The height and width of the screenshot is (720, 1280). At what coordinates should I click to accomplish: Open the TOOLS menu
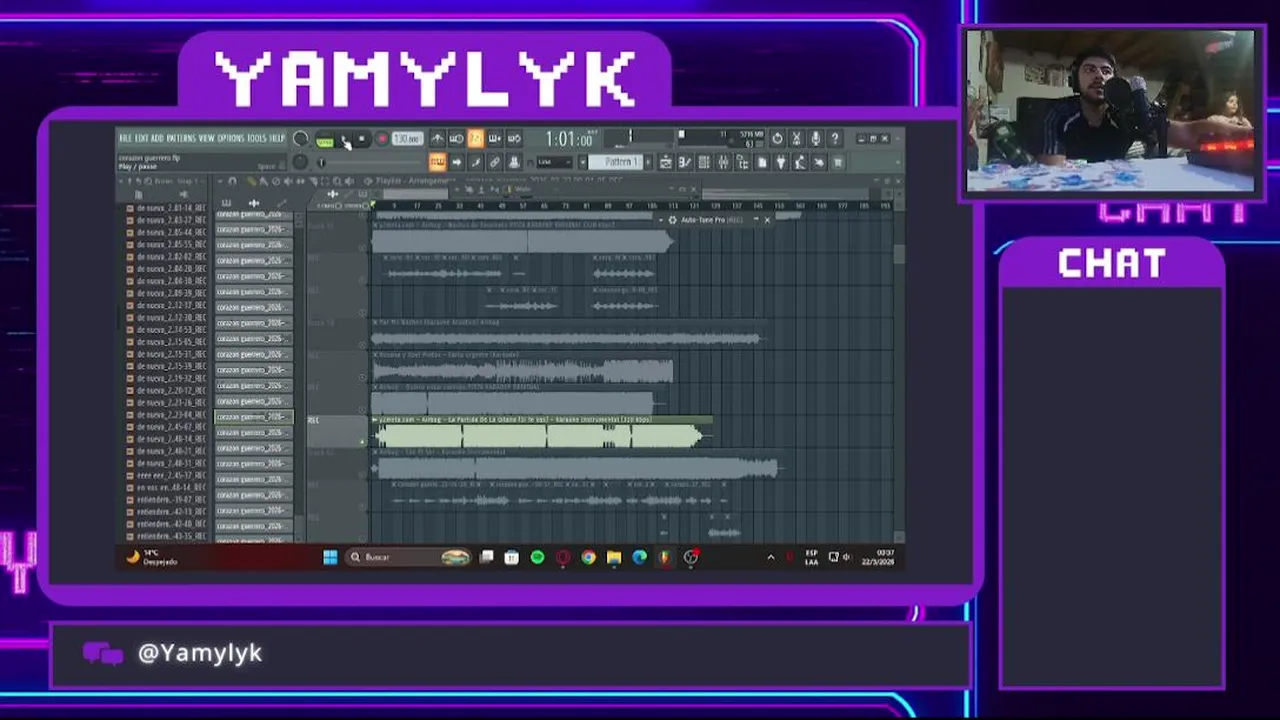(256, 138)
